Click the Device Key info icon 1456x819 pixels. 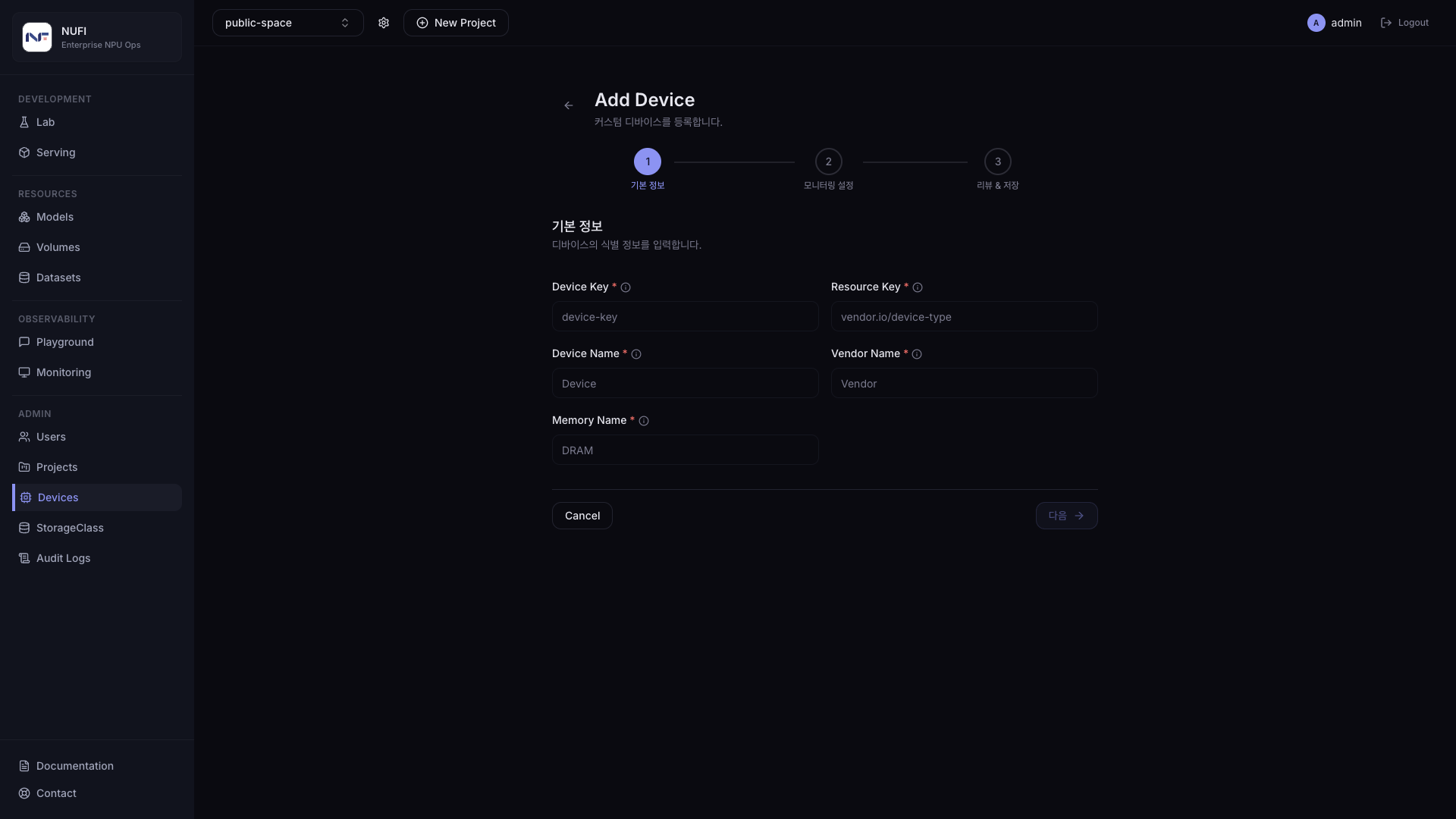click(x=626, y=287)
